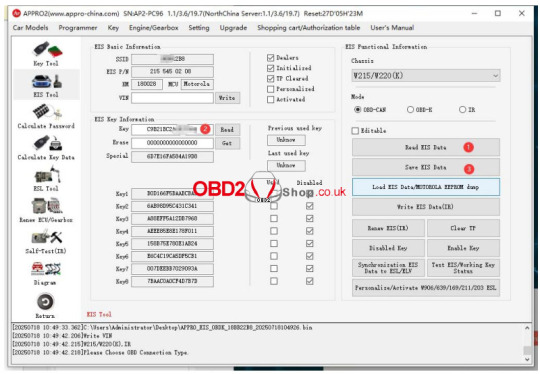
Task: Select IR mode radio button
Action: 462,110
